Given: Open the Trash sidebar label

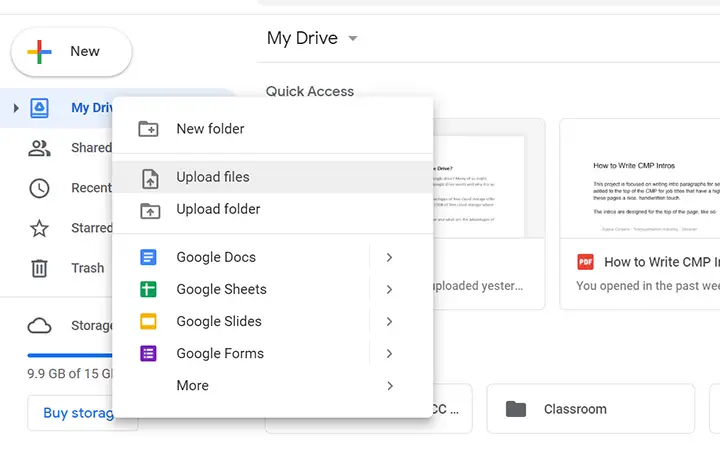Looking at the screenshot, I should click(x=88, y=268).
